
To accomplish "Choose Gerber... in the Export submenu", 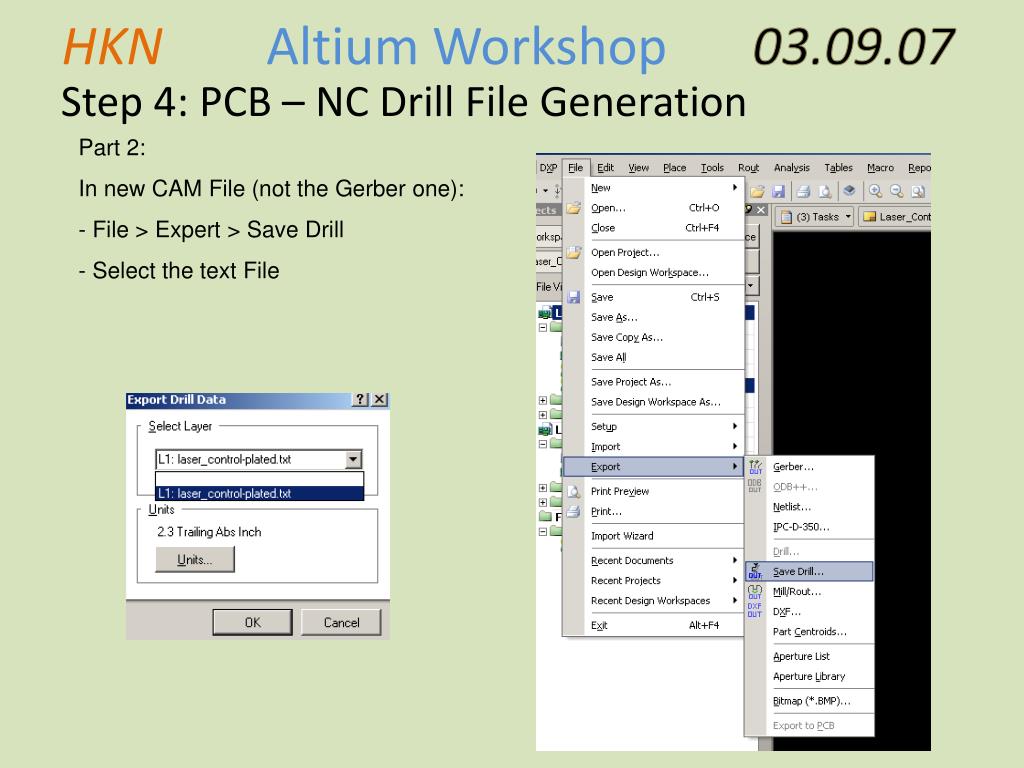I will point(809,466).
